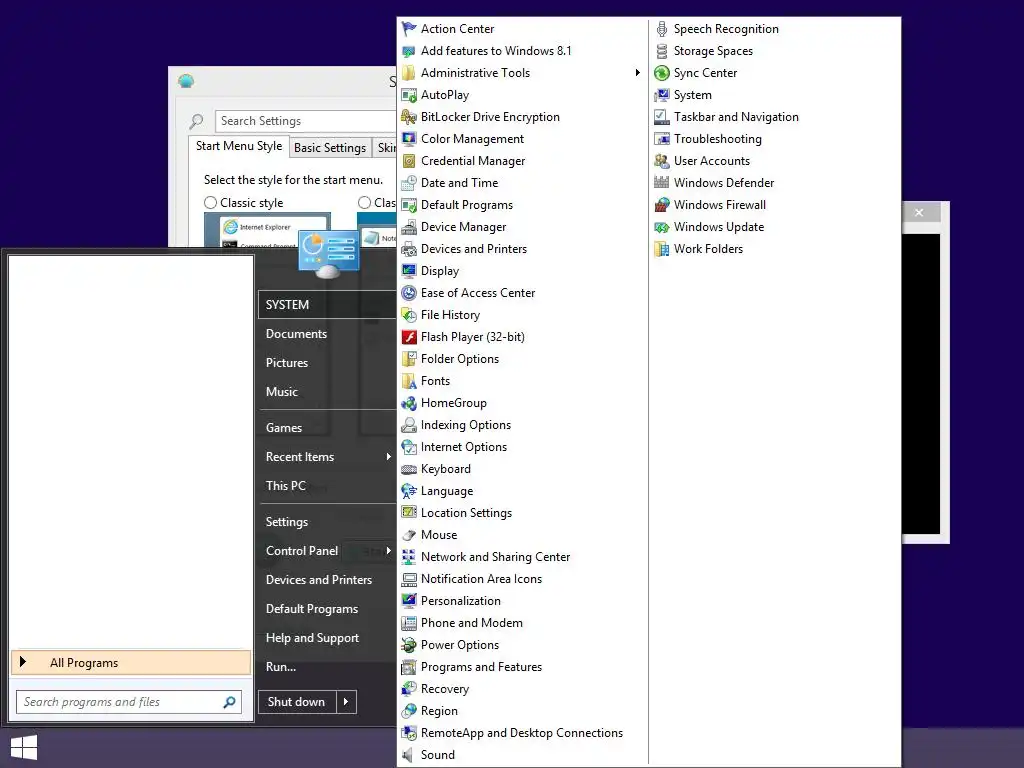Screen dimensions: 1024x768
Task: Open Documents from the start menu
Action: click(x=296, y=334)
